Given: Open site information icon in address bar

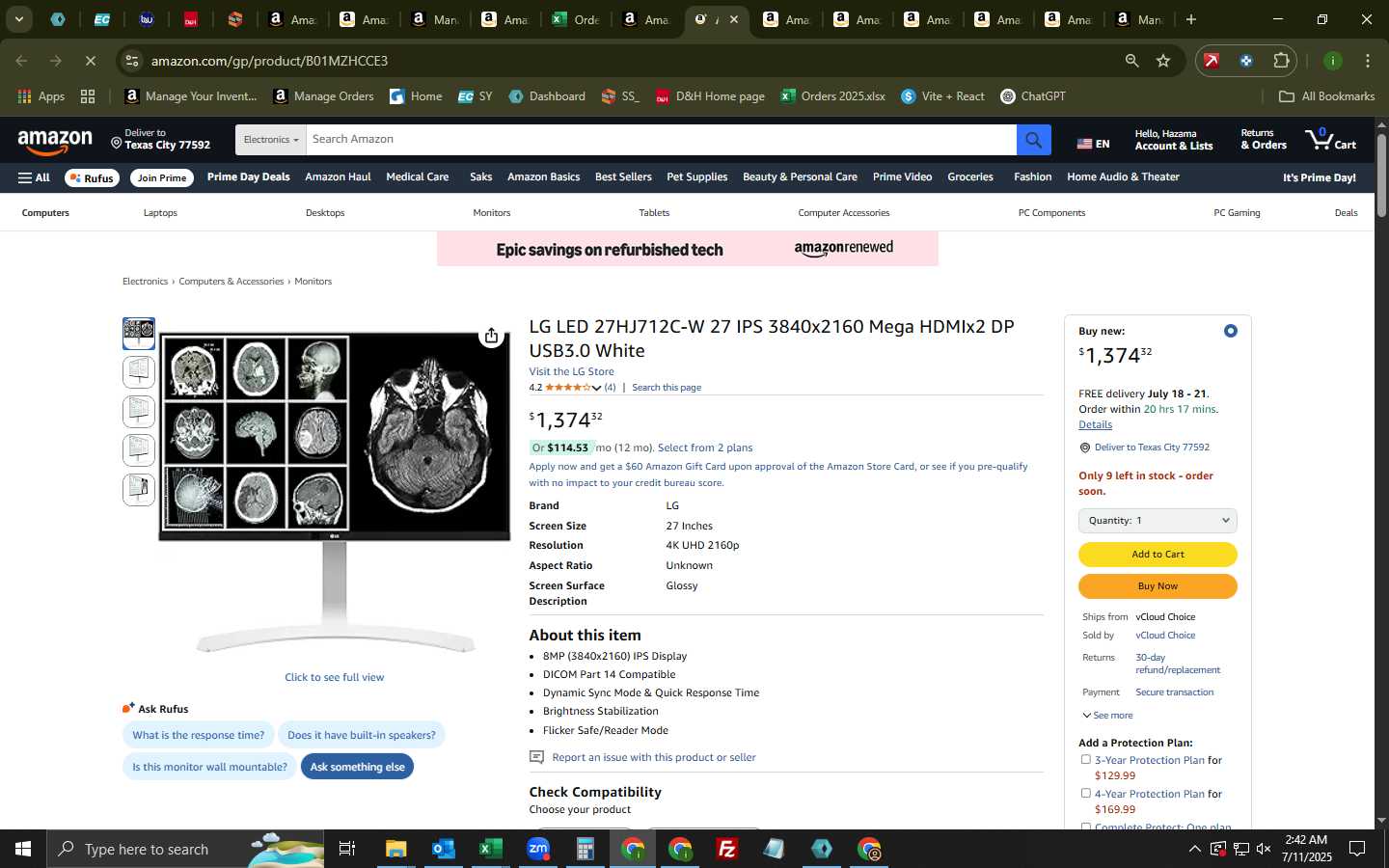Looking at the screenshot, I should [x=132, y=61].
